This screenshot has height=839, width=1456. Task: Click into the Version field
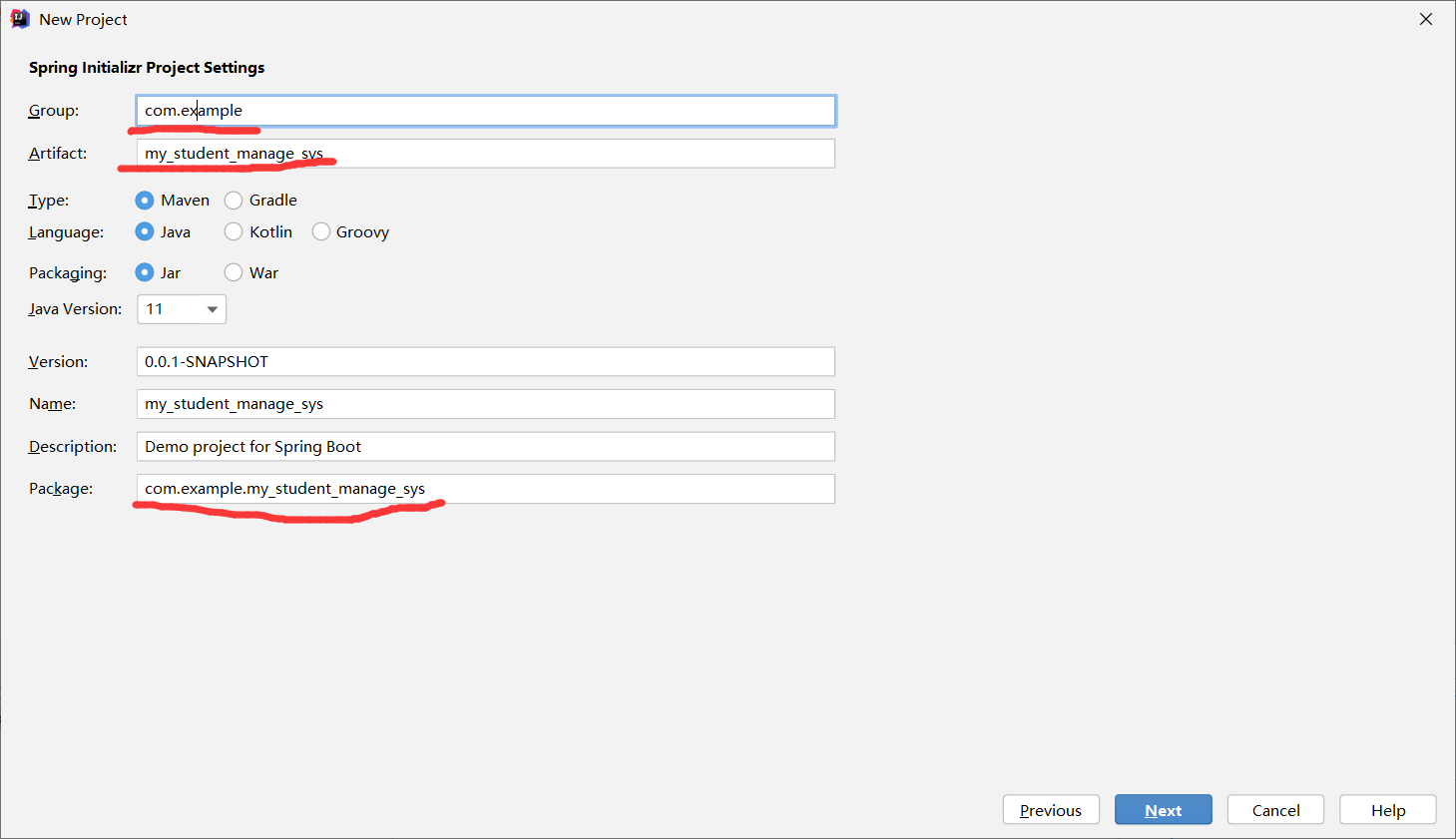[486, 362]
